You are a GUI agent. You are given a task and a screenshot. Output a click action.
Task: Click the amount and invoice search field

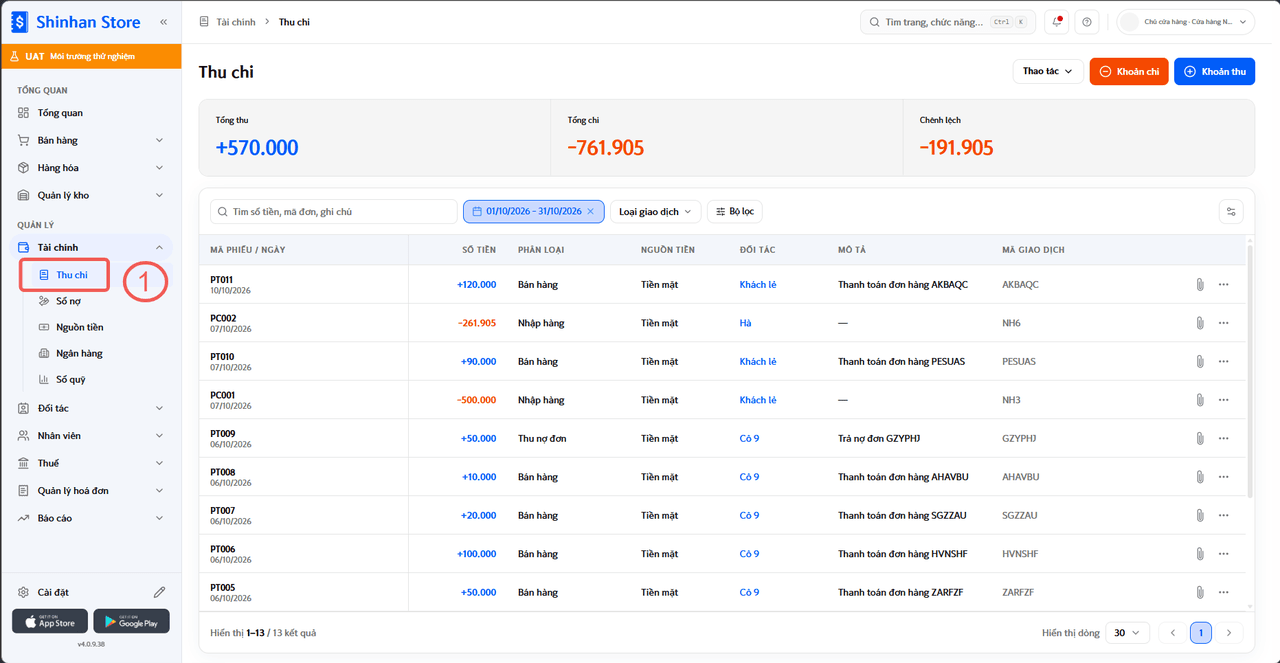tap(333, 212)
